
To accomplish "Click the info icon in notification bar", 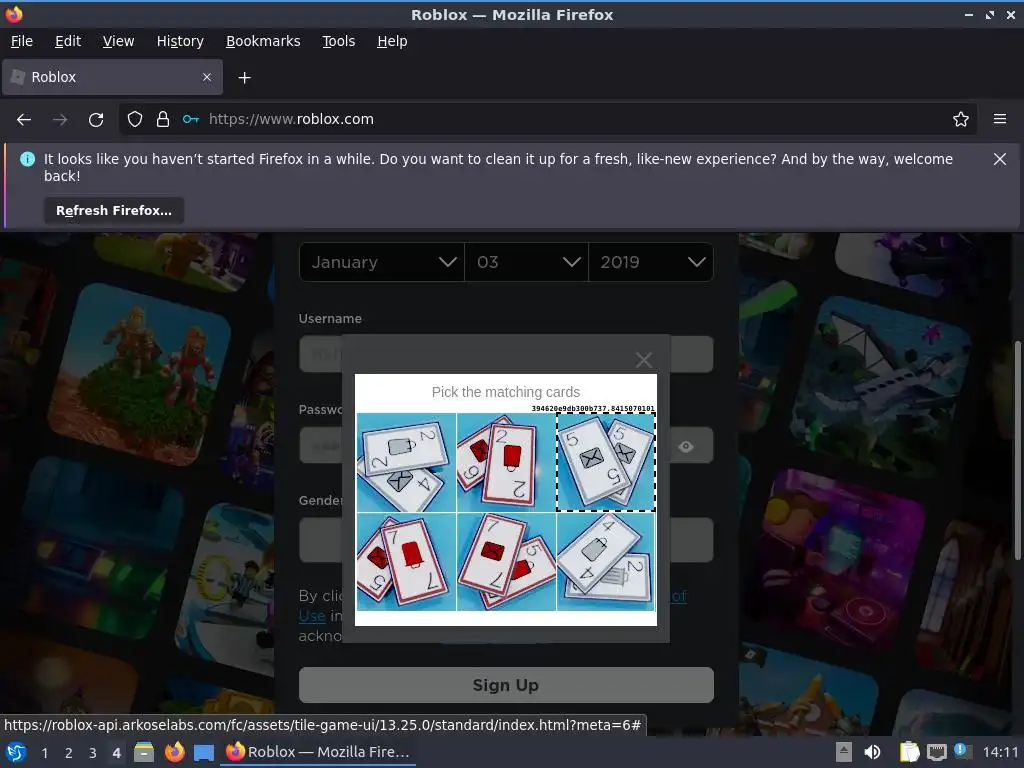I will pyautogui.click(x=27, y=159).
